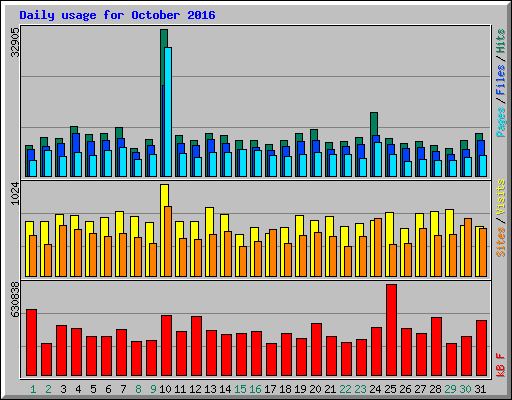The height and width of the screenshot is (400, 512).
Task: Click the Files legend label
Action: click(500, 80)
